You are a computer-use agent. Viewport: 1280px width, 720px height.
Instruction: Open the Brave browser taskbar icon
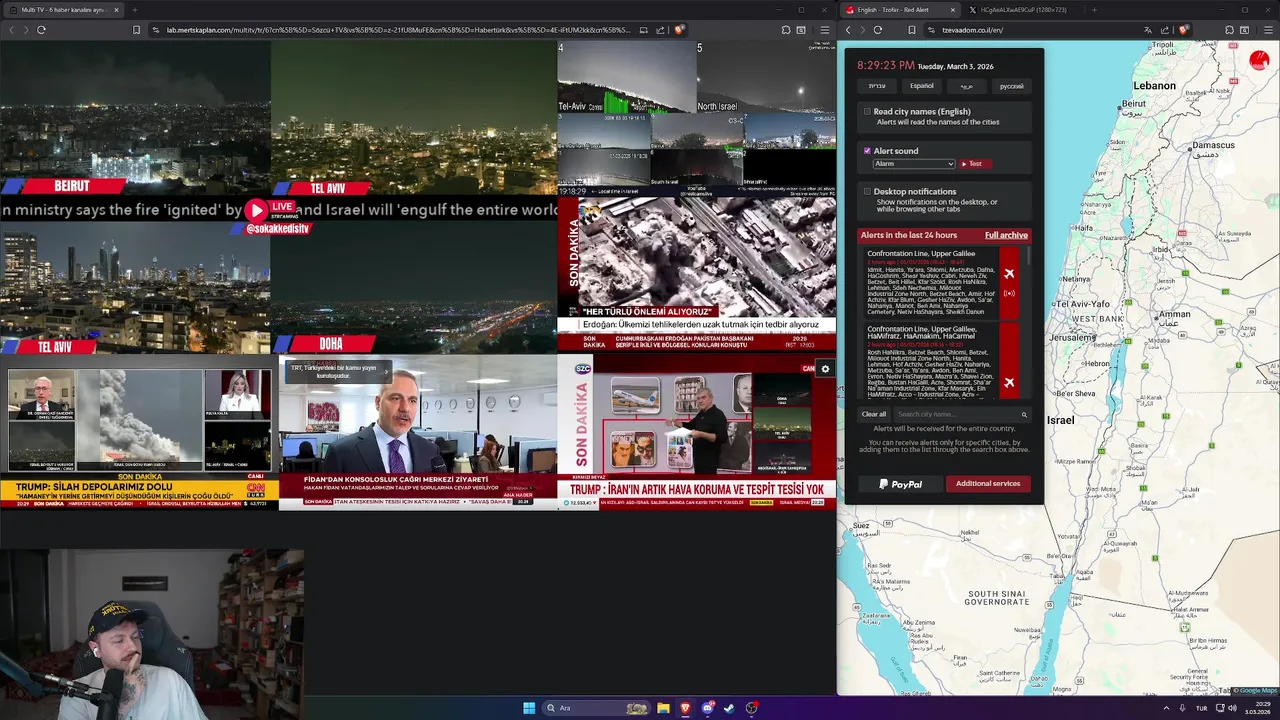[685, 708]
